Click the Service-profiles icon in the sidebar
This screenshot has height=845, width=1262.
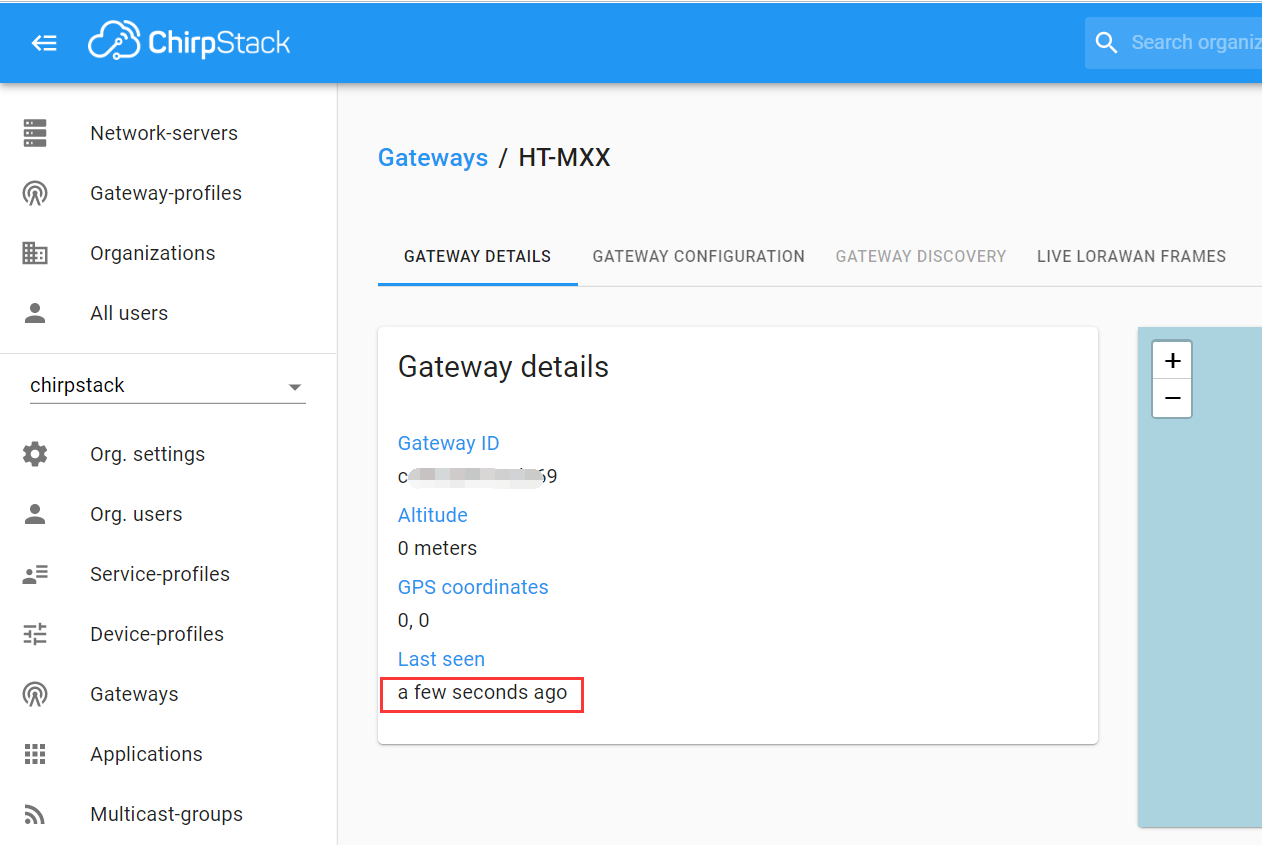coord(35,574)
